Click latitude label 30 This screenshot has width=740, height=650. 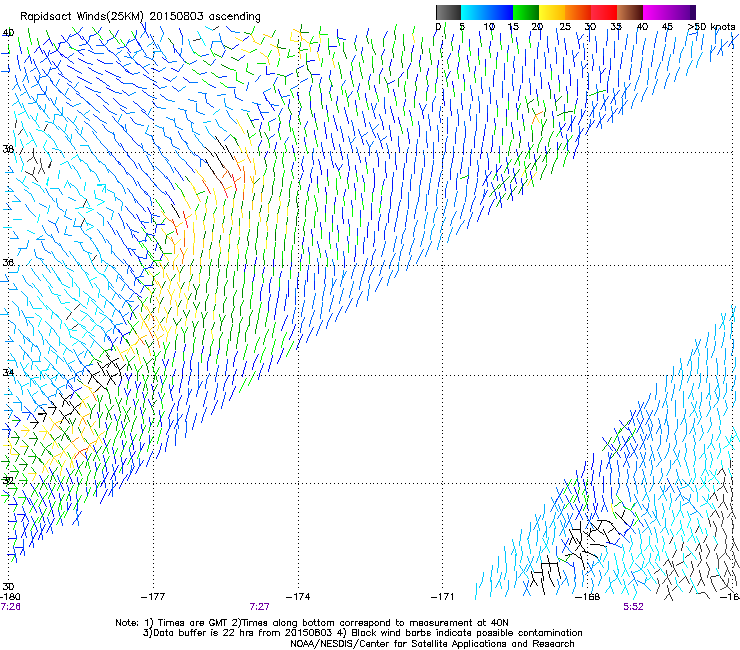(8, 587)
